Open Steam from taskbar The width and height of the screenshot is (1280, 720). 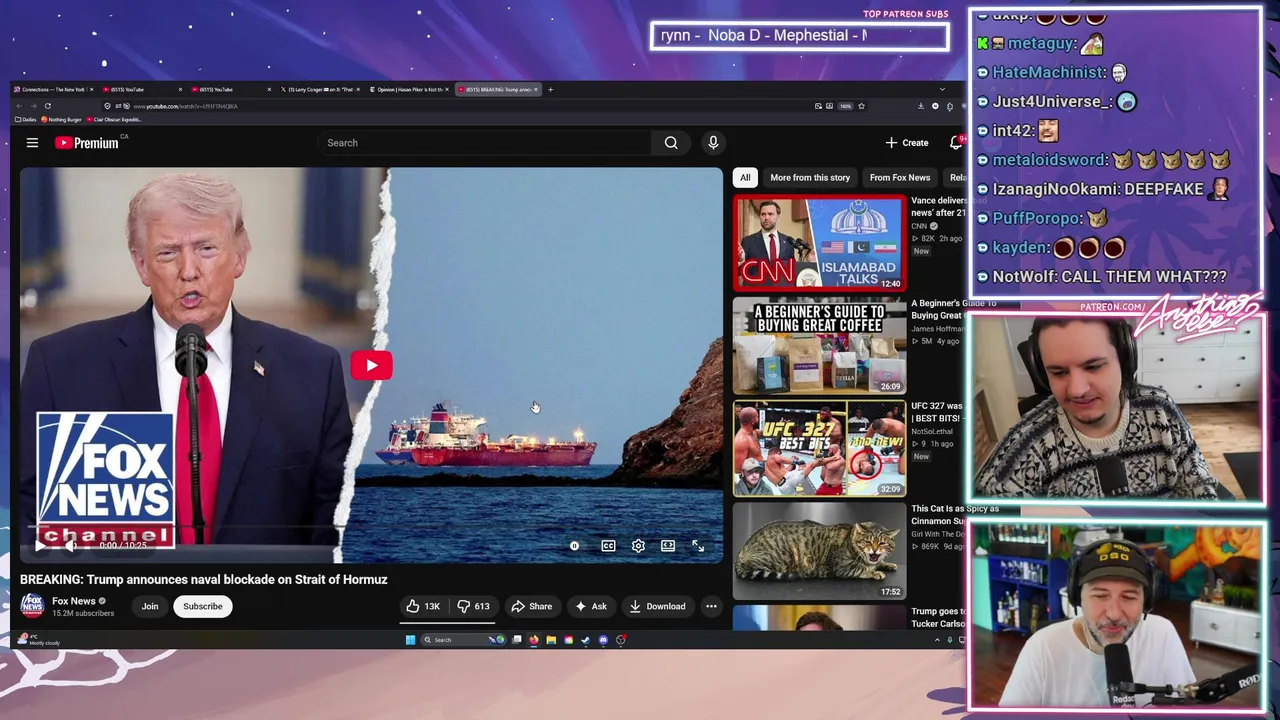coord(585,640)
